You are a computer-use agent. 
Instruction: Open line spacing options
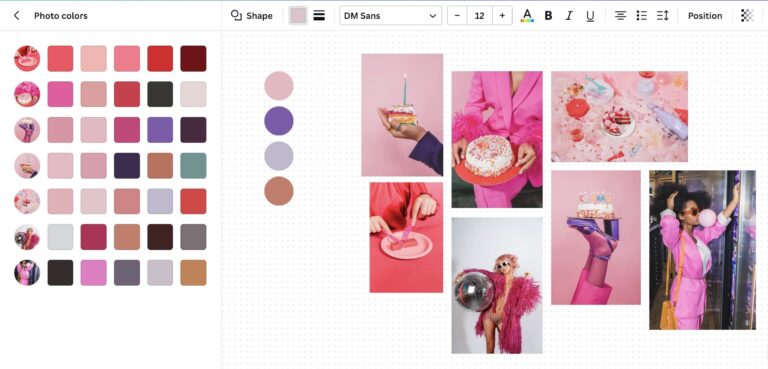(663, 16)
